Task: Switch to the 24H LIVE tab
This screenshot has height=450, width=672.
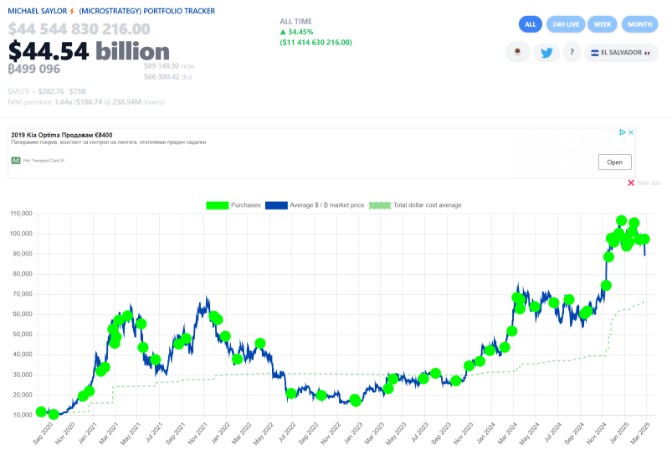Action: tap(565, 24)
